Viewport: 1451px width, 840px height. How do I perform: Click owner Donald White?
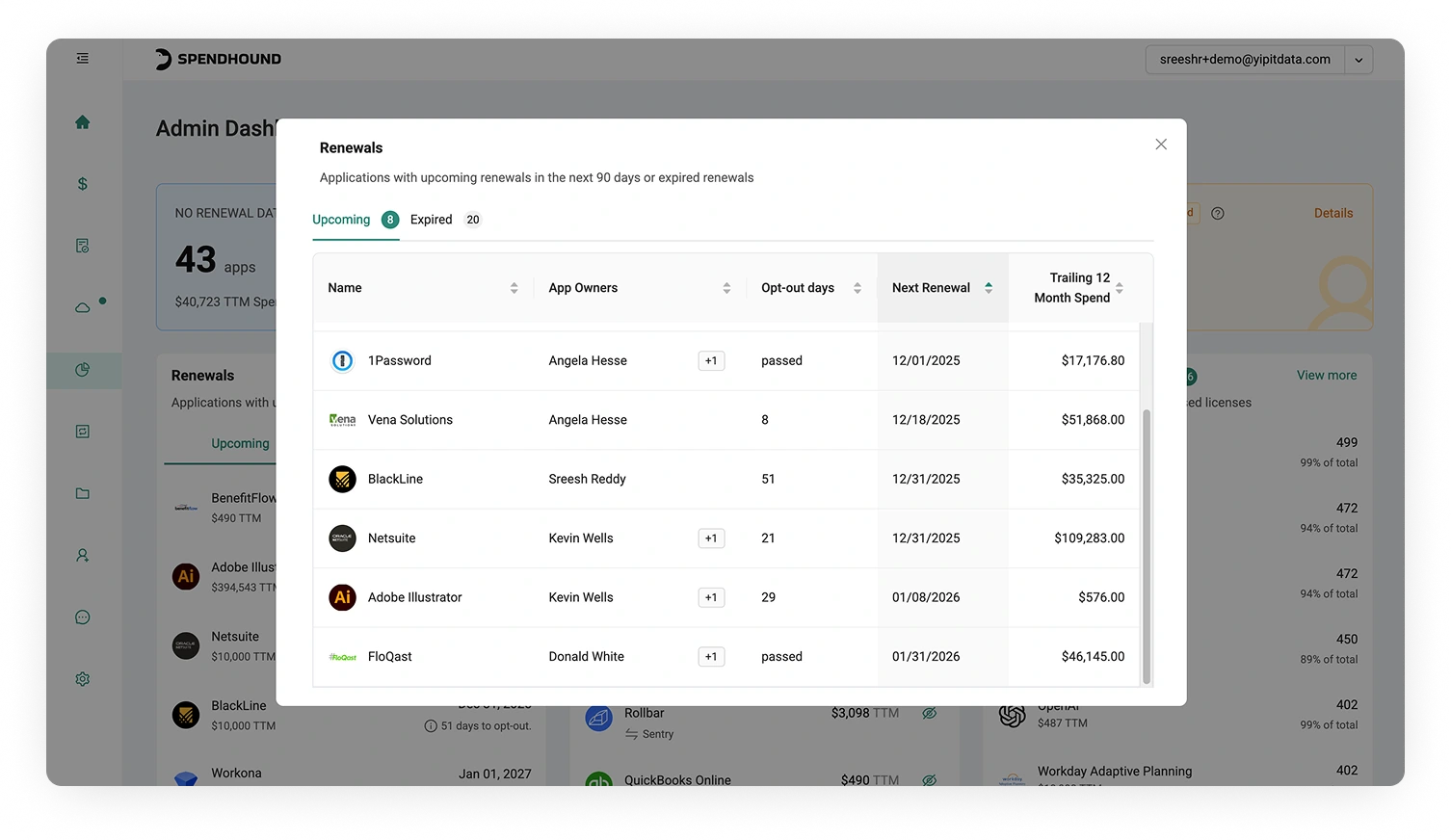[587, 657]
